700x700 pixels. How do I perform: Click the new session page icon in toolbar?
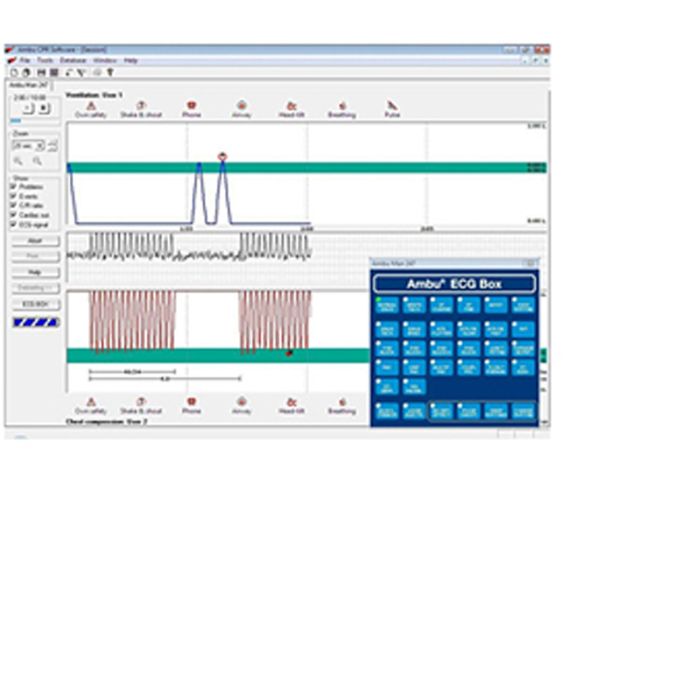click(14, 72)
